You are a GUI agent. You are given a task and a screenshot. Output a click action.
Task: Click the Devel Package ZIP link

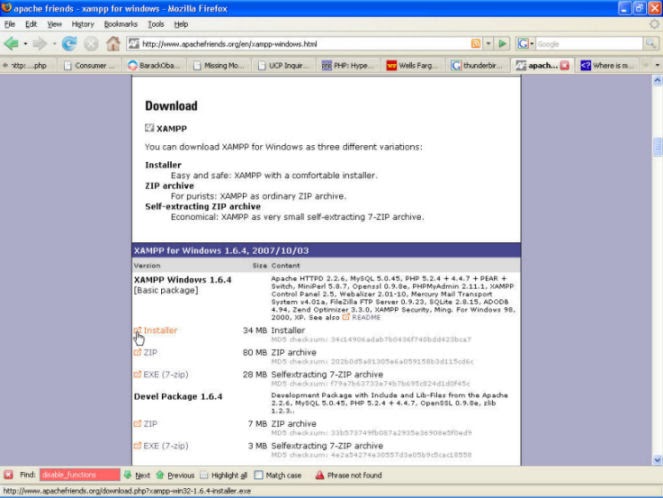(150, 424)
